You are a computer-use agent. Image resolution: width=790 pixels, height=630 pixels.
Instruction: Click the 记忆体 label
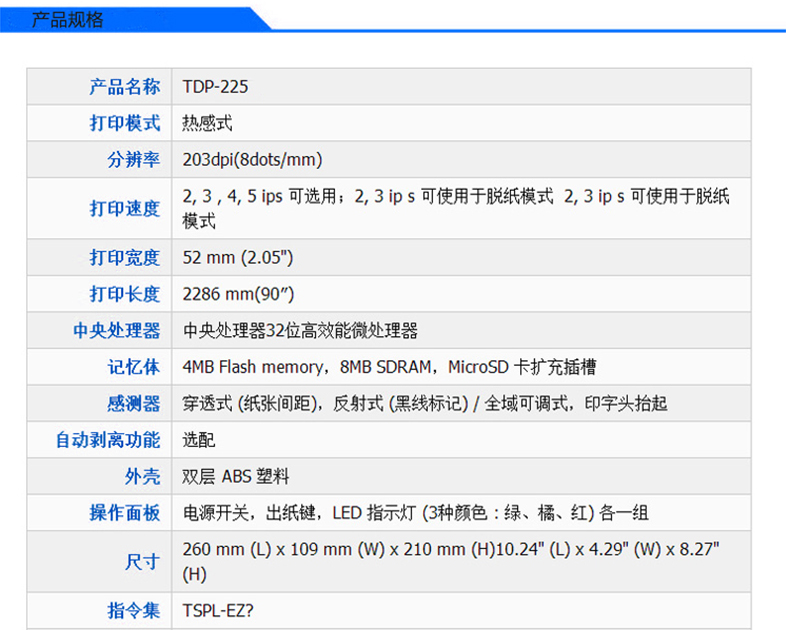pos(134,367)
